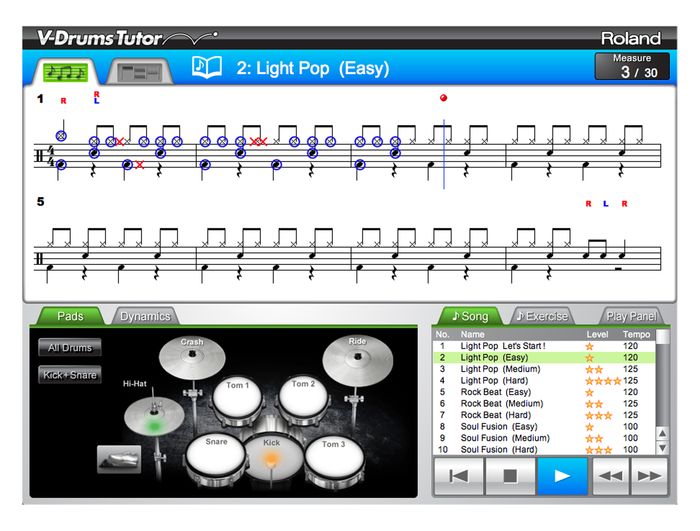Click the measure 5 number label
Image resolution: width=700 pixels, height=531 pixels.
point(41,201)
